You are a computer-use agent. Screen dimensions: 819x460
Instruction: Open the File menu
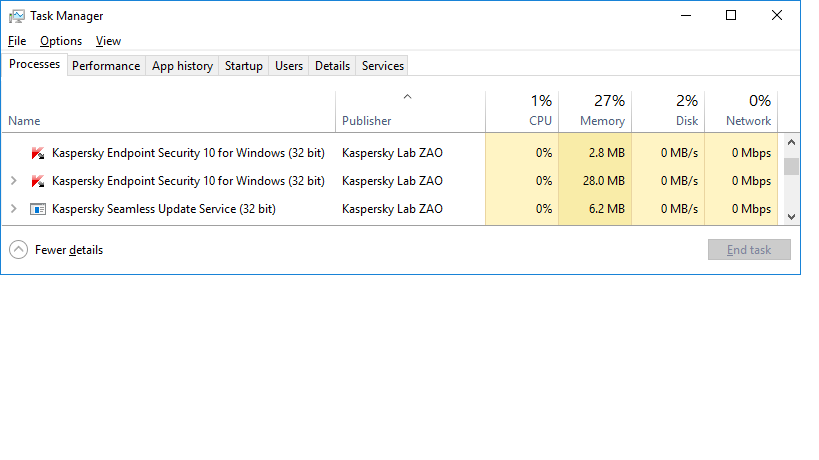(x=17, y=41)
